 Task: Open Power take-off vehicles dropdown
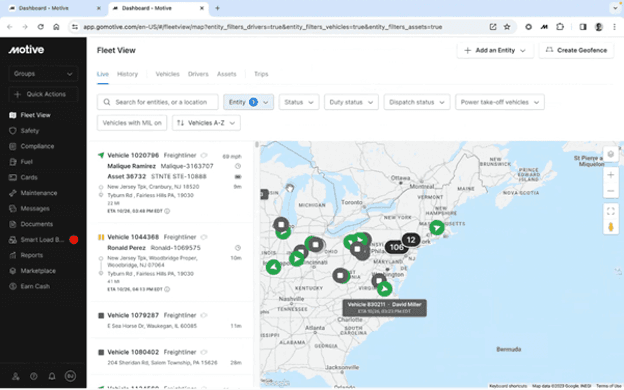[500, 102]
